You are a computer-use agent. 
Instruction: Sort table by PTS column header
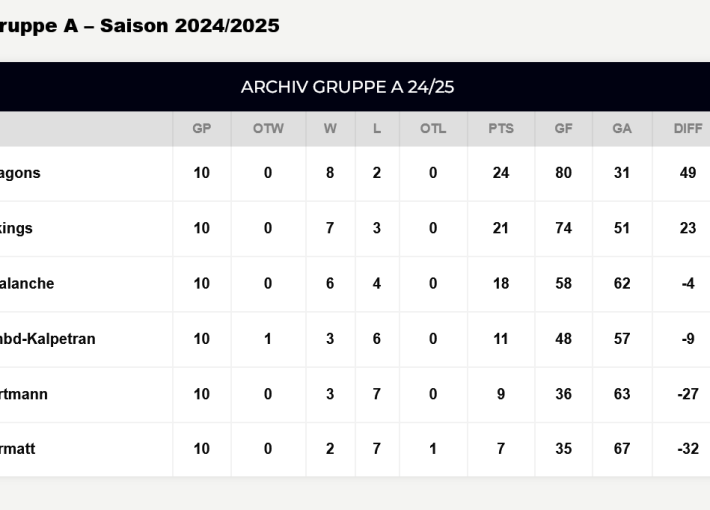[501, 129]
